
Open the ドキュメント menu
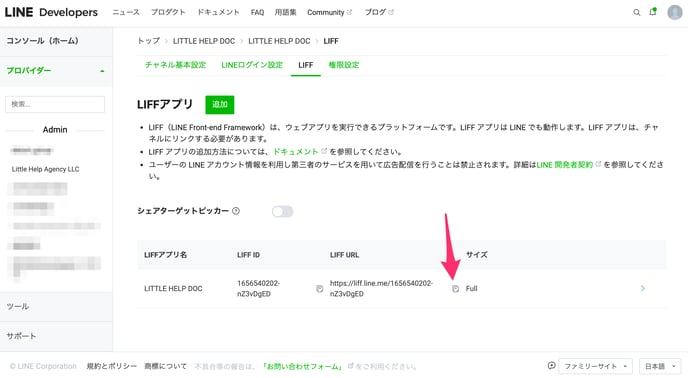click(218, 12)
